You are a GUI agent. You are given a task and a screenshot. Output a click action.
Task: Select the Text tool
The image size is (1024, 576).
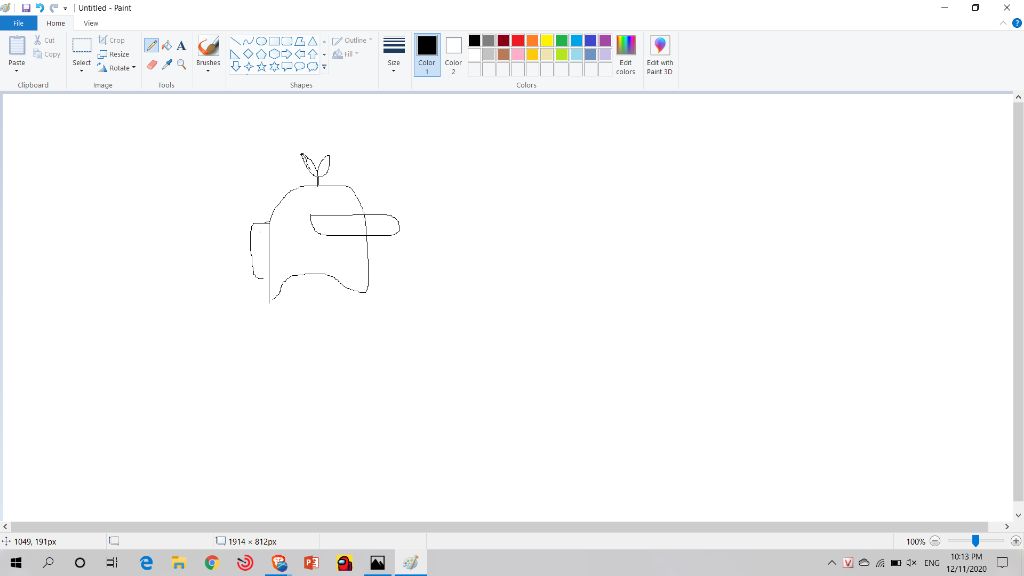(182, 46)
